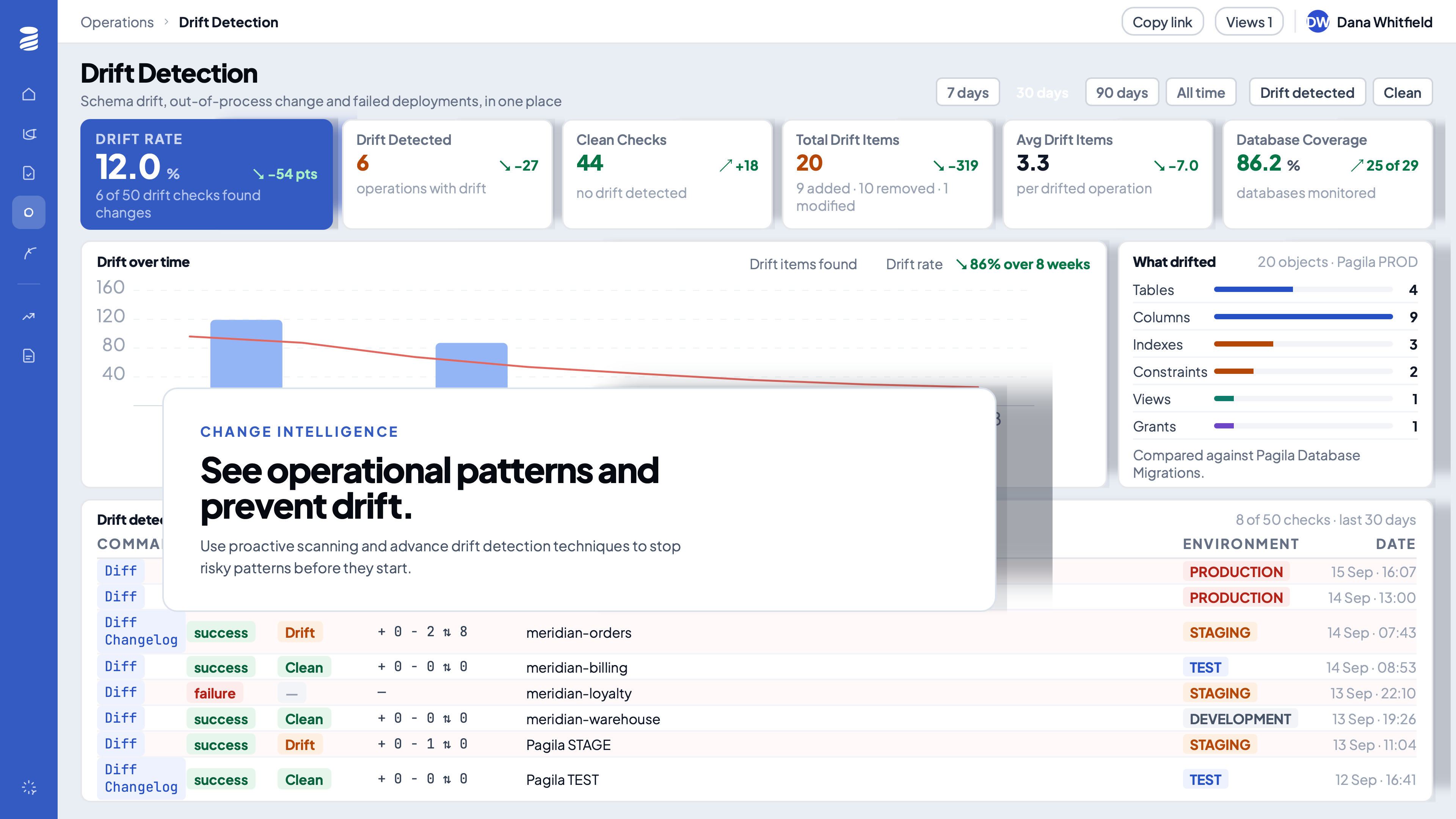Select the All time range
This screenshot has height=819, width=1456.
click(1200, 92)
